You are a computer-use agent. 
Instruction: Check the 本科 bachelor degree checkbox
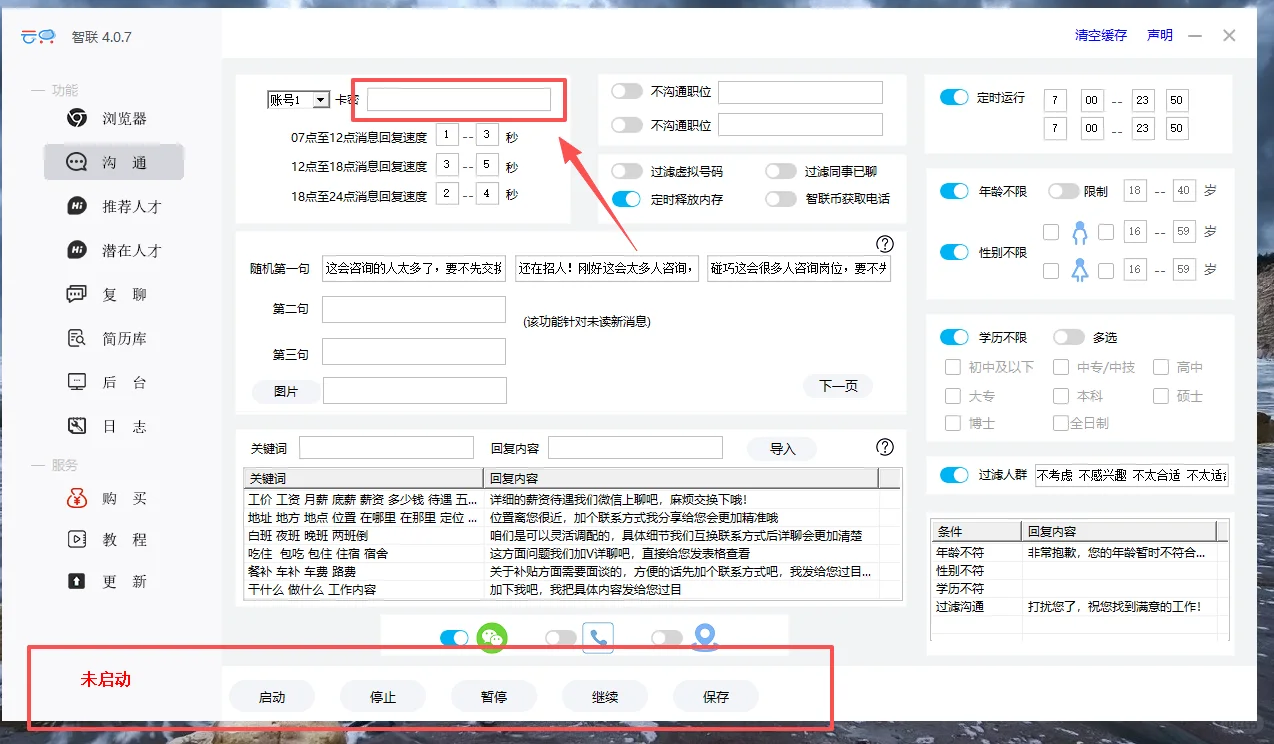point(1061,395)
